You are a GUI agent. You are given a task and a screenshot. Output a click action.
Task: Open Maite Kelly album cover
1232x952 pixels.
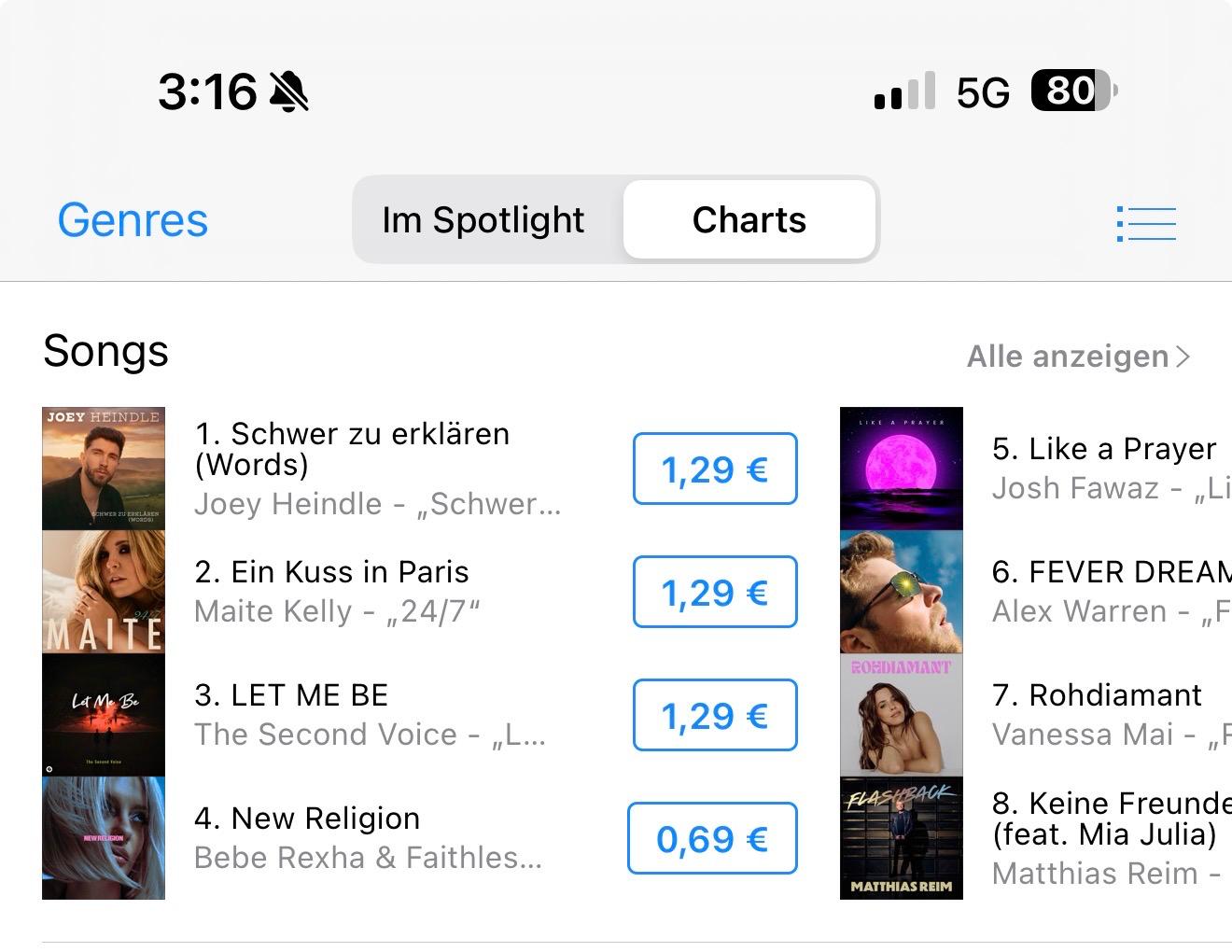(x=104, y=592)
